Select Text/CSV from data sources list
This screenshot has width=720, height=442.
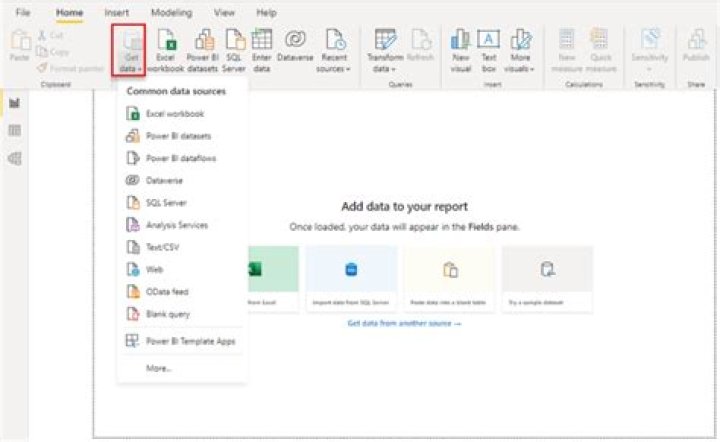162,247
